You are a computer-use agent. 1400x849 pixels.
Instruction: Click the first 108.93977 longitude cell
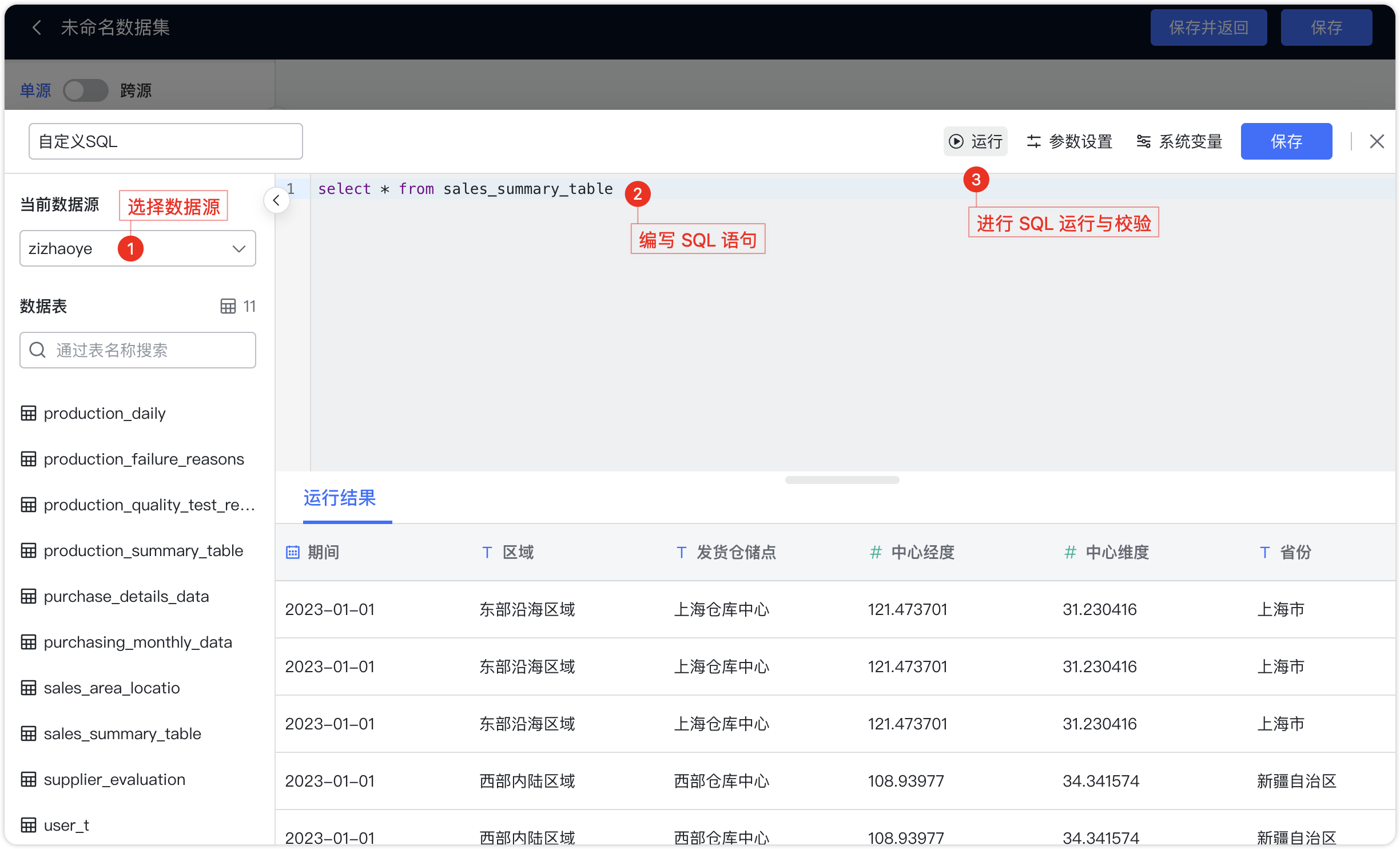pyautogui.click(x=906, y=781)
